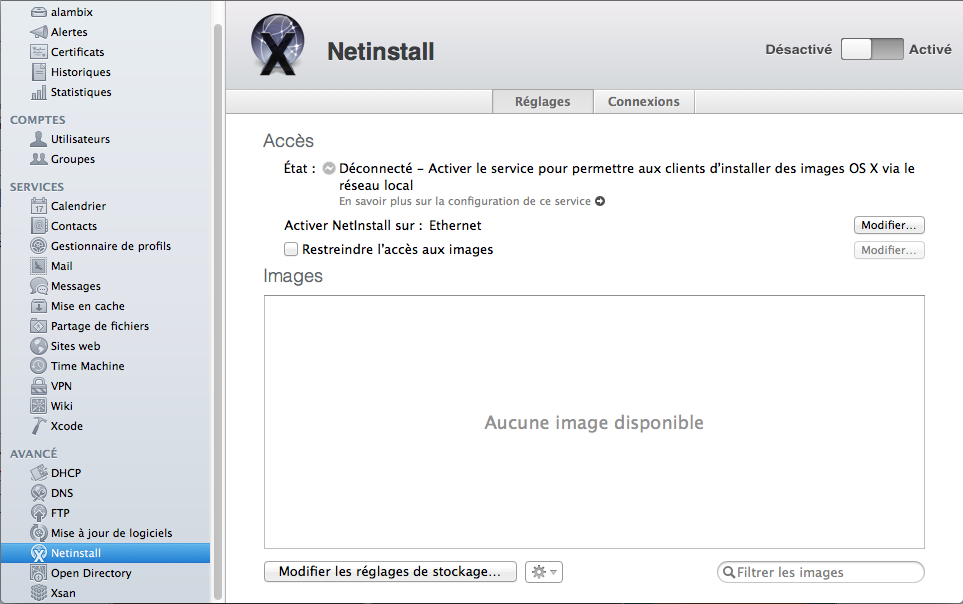Image resolution: width=963 pixels, height=604 pixels.
Task: Click the Certificats icon in sidebar
Action: 39,52
